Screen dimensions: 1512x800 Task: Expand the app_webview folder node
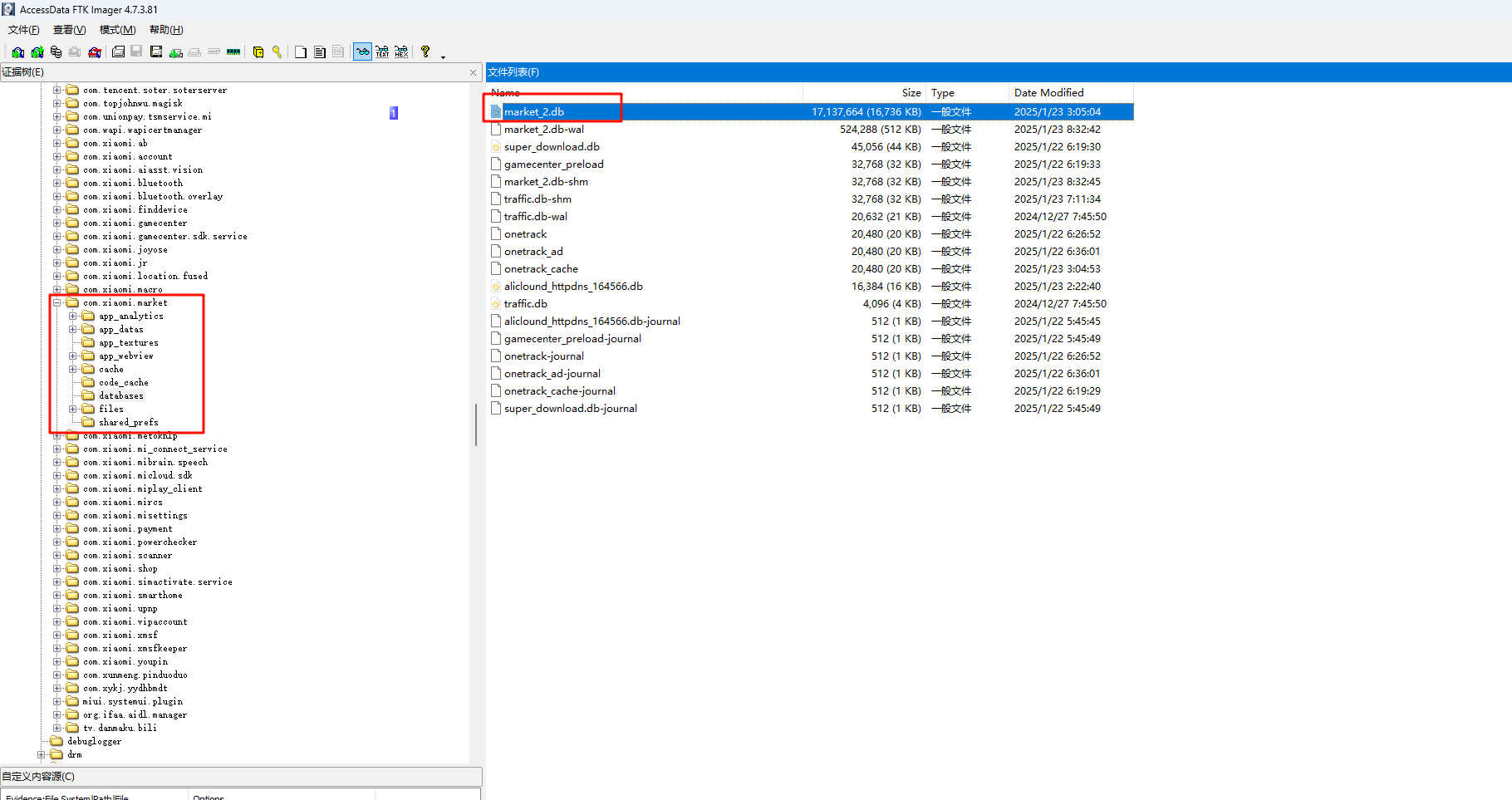click(x=73, y=356)
